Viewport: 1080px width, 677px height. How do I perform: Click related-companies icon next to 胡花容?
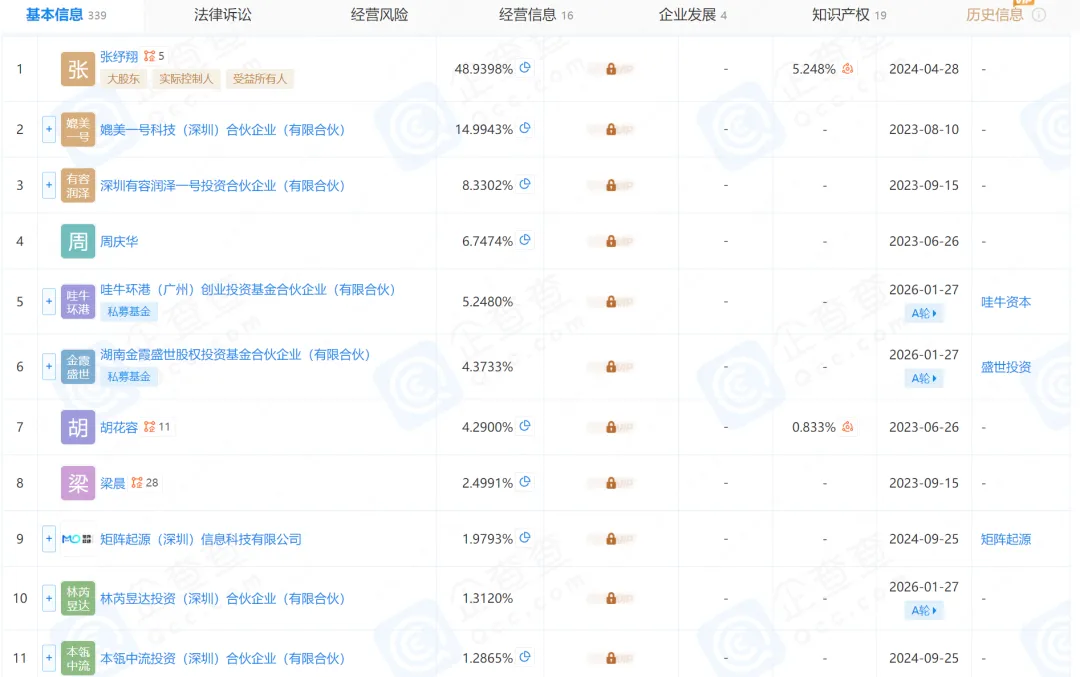point(149,427)
